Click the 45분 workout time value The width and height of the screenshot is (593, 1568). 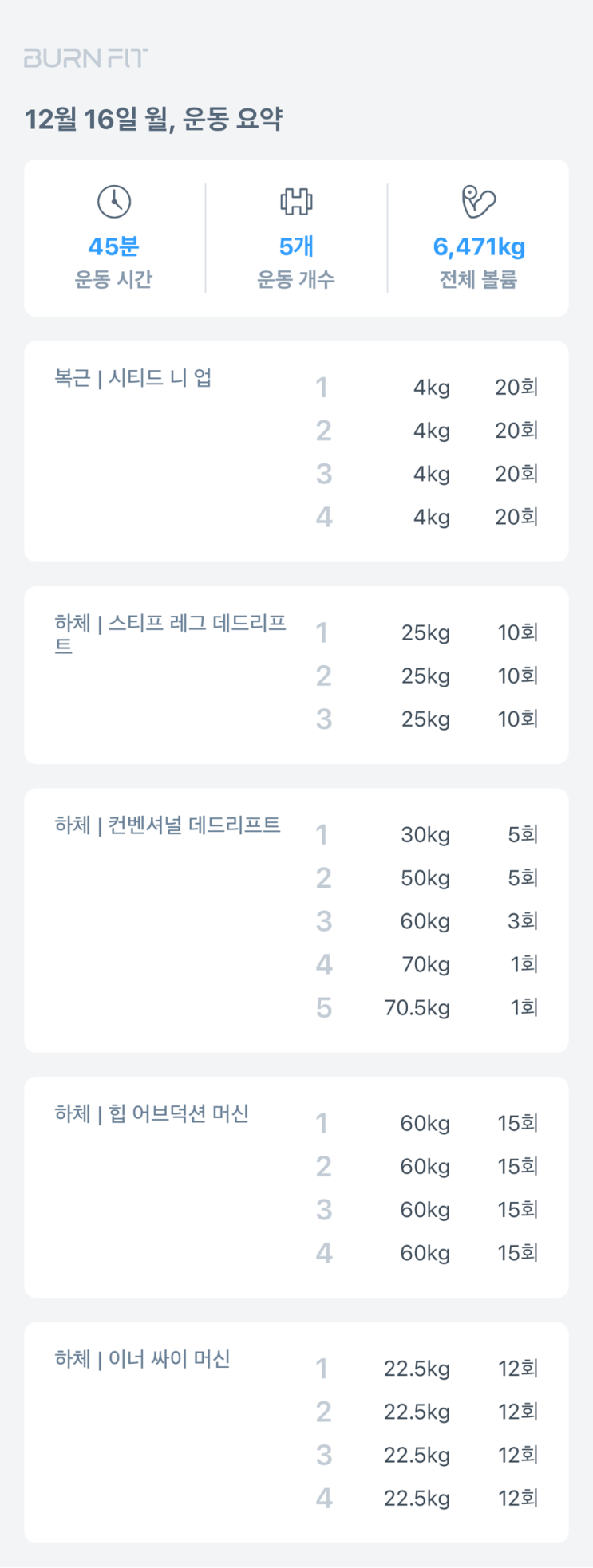pyautogui.click(x=114, y=246)
